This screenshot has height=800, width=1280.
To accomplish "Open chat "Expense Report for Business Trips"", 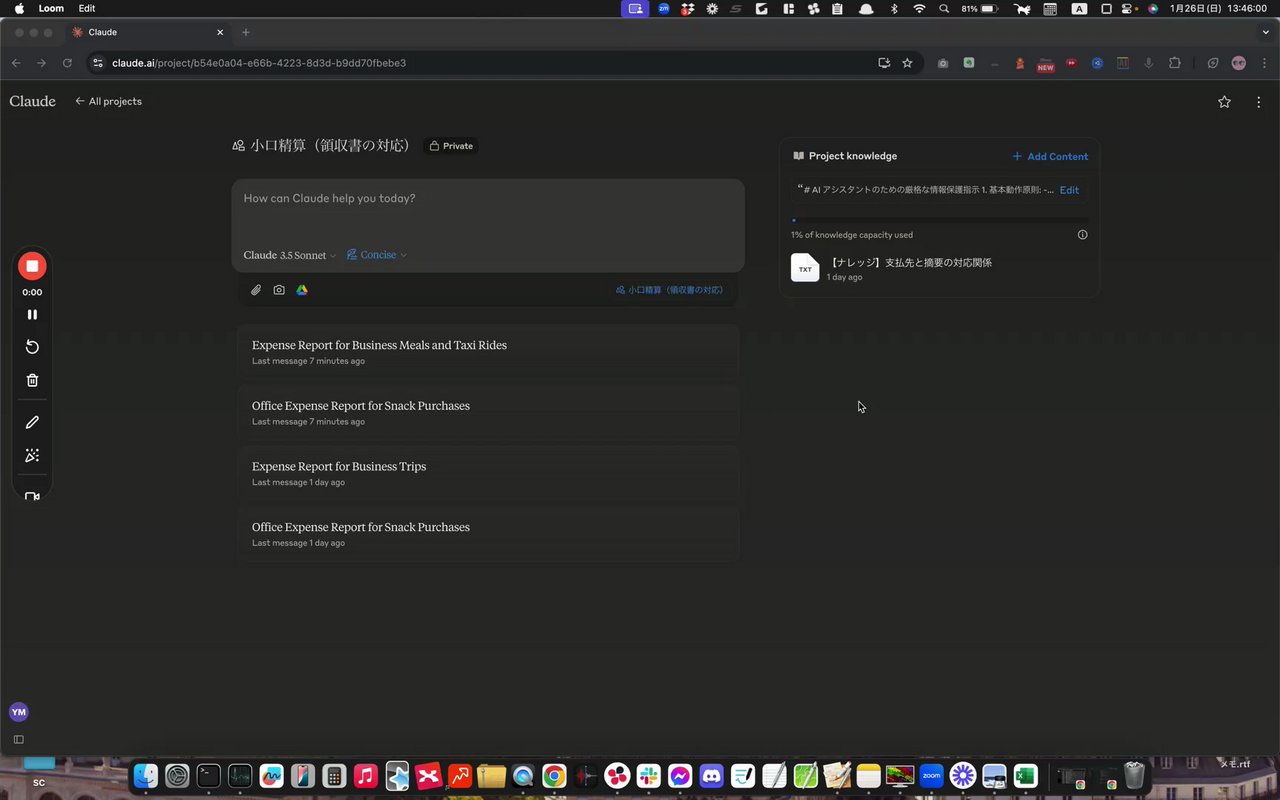I will [x=488, y=473].
